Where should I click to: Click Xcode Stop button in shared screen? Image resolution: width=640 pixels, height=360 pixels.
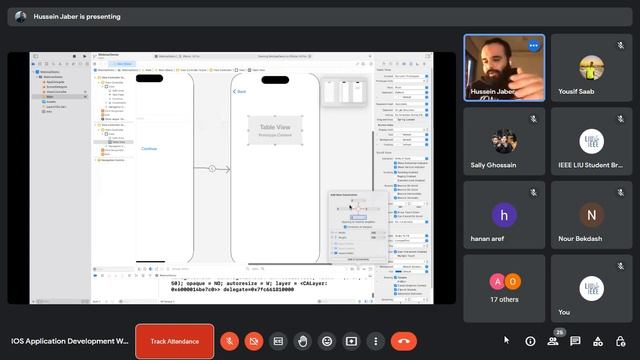74,56
